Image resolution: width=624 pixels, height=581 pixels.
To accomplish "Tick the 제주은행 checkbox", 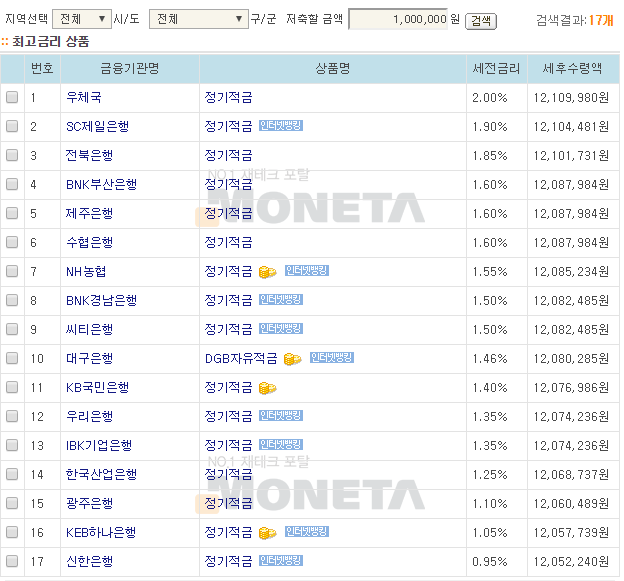I will [12, 213].
